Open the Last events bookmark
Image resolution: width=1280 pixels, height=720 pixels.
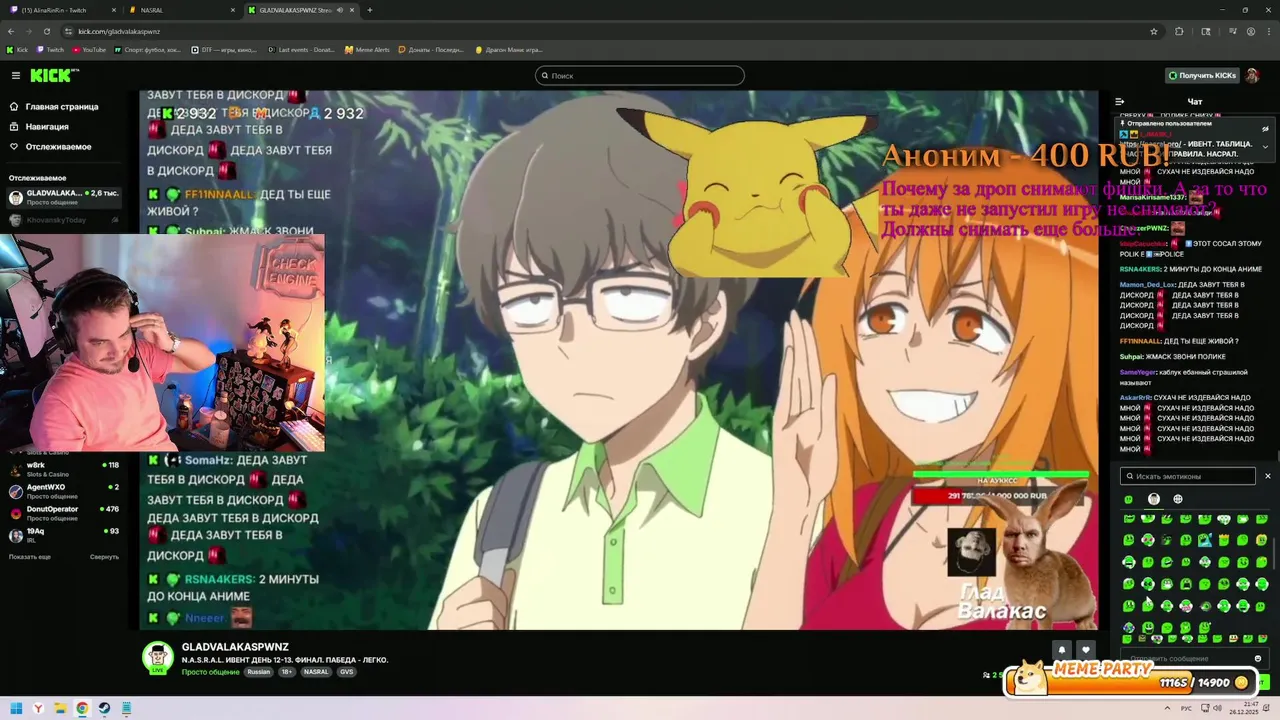(301, 49)
